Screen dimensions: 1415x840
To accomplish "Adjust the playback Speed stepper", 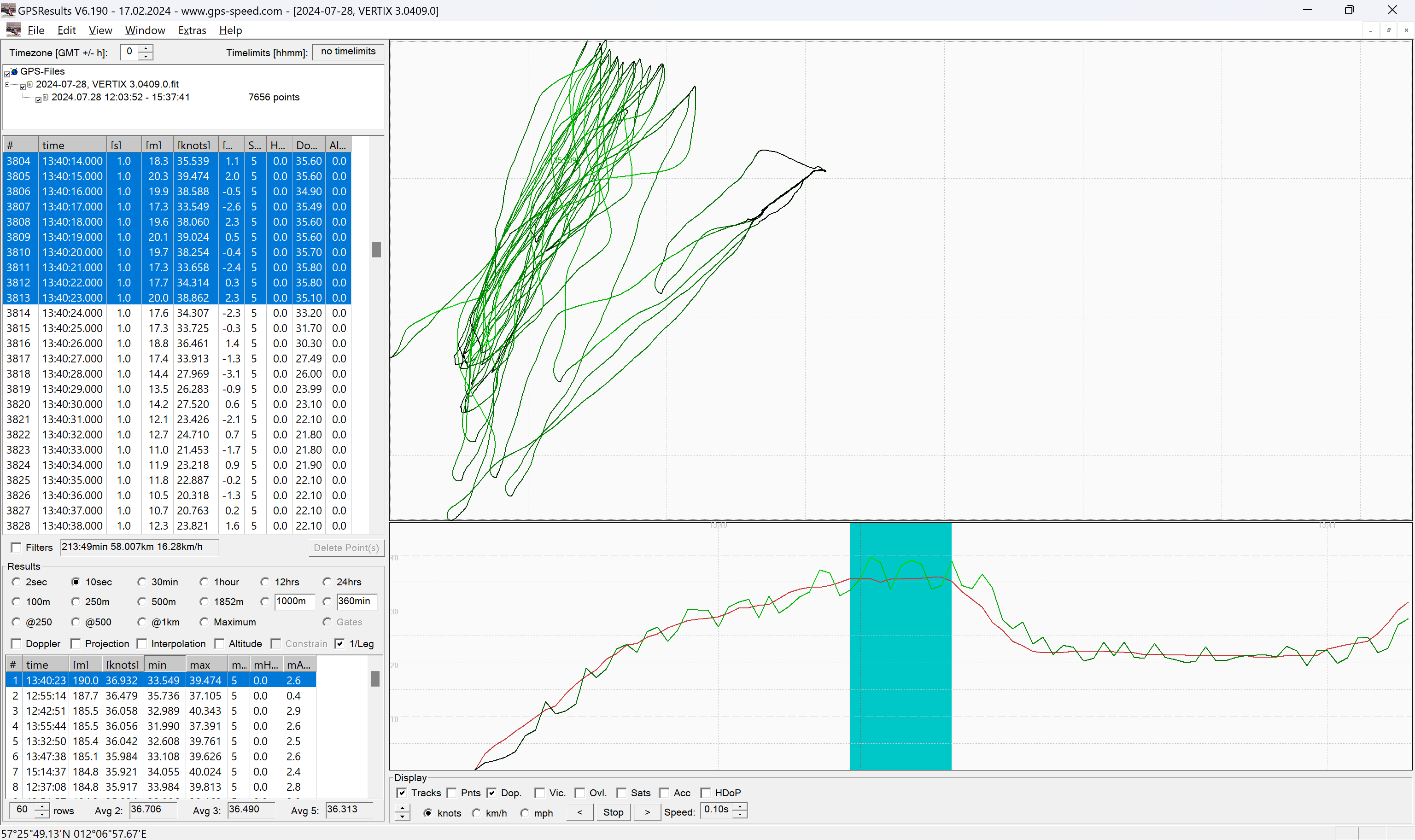I will click(x=740, y=811).
